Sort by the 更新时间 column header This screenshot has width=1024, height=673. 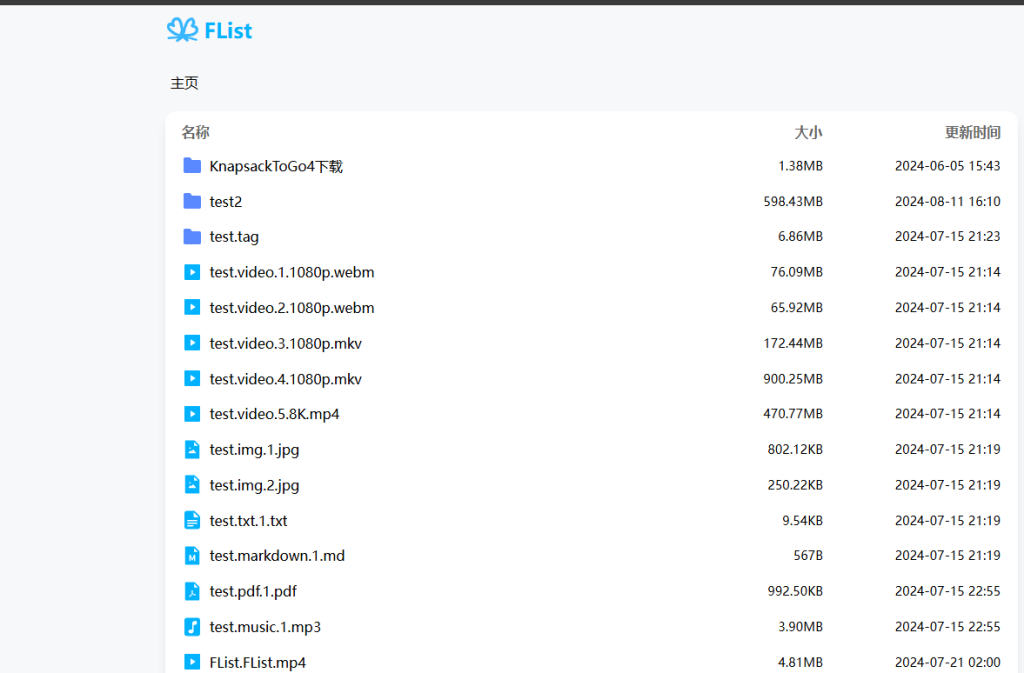coord(972,132)
